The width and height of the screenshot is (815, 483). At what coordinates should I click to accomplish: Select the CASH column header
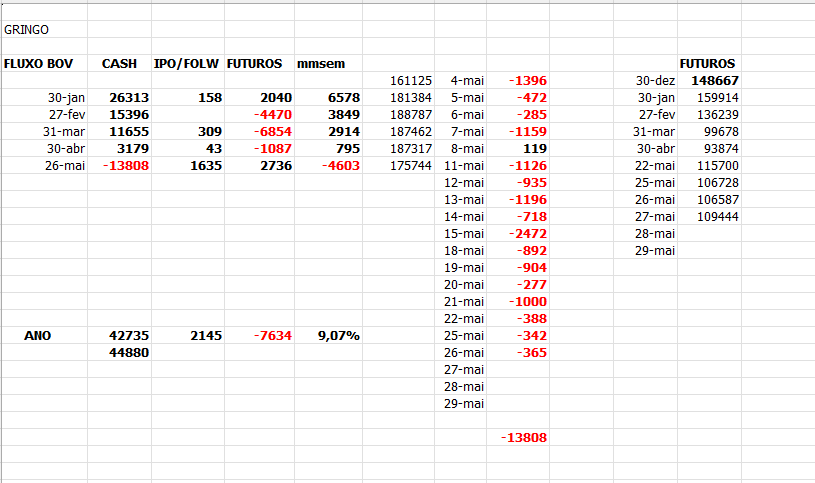pos(119,63)
